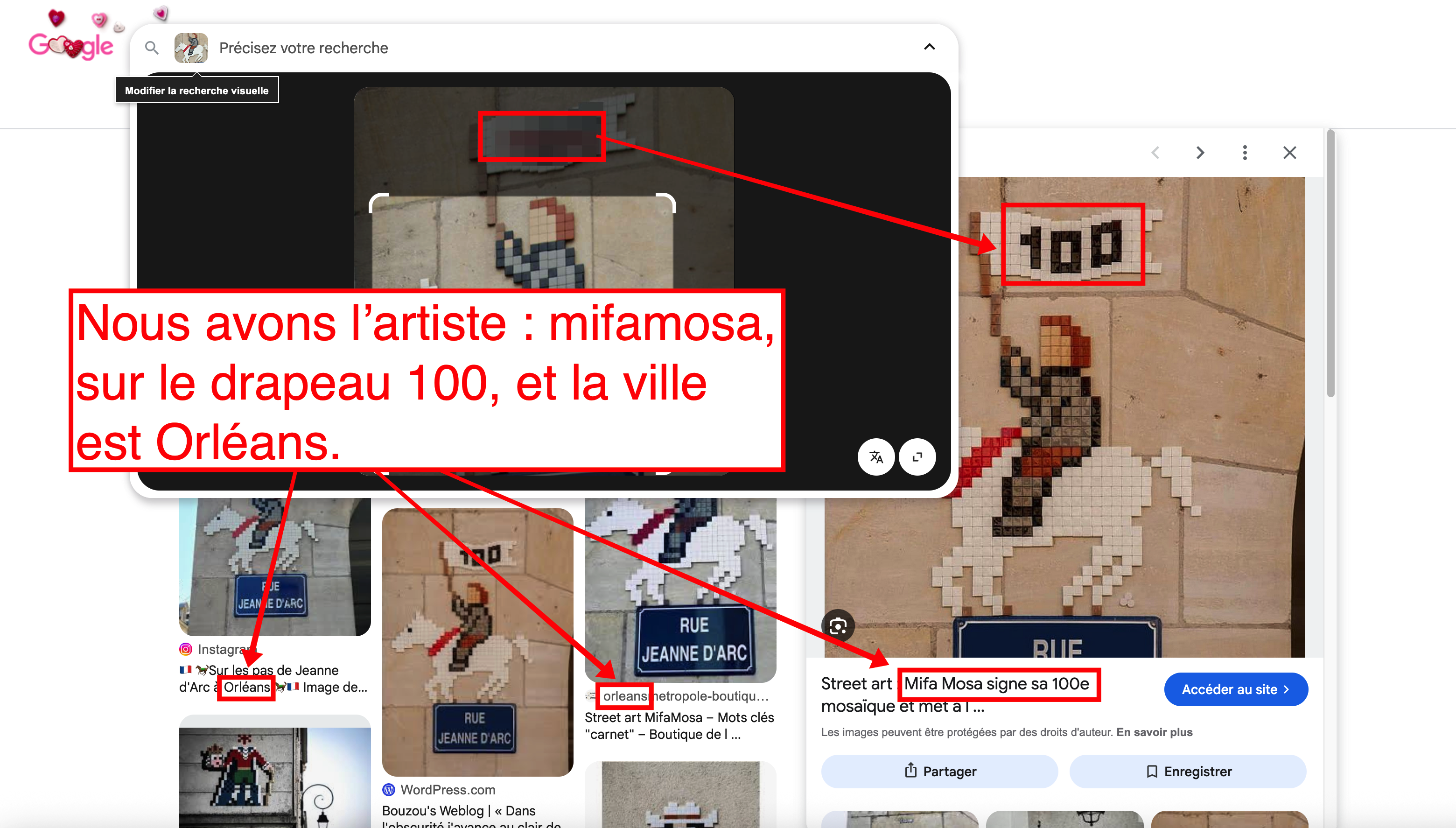Click the Google Valentine doodle logo
This screenshot has width=1456, height=828.
[x=72, y=45]
